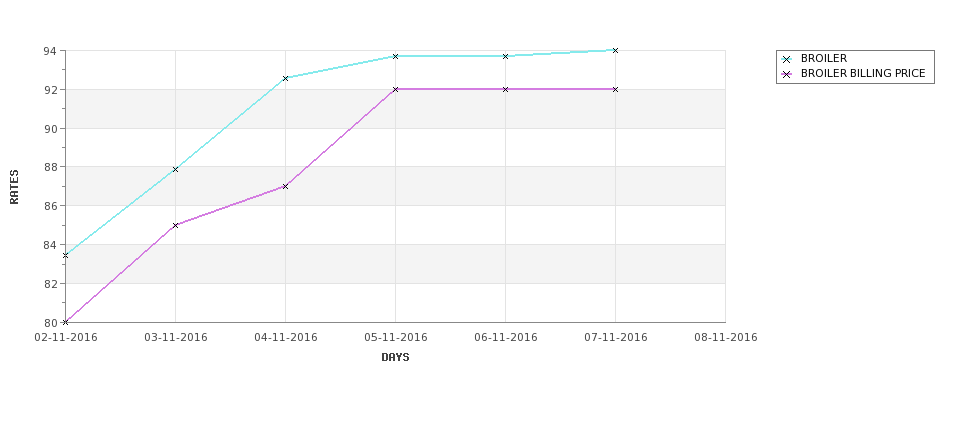Select billing price point on 04-11-2016
975x429 pixels.
pos(285,187)
